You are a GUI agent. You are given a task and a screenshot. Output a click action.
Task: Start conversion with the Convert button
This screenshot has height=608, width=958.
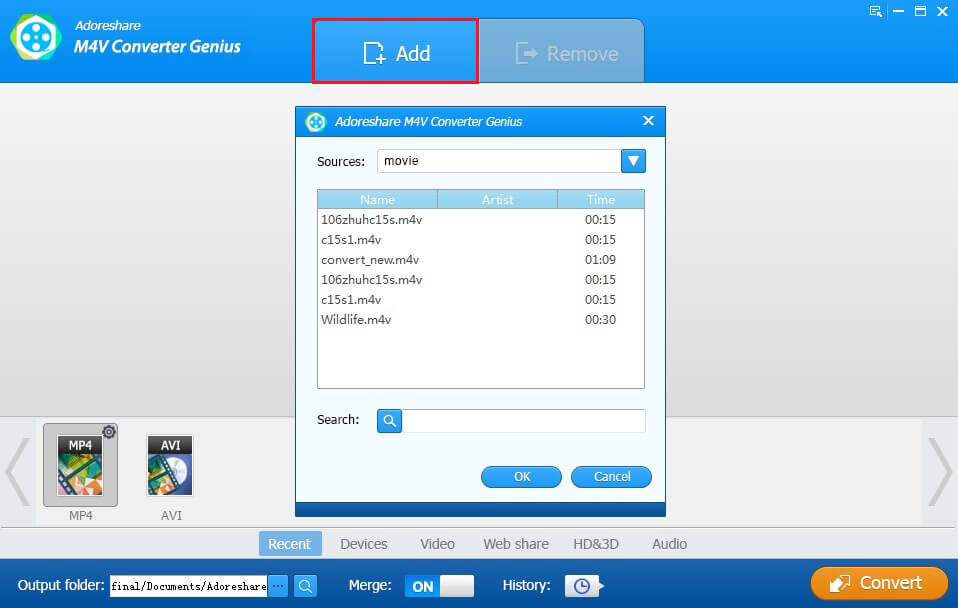pos(878,582)
